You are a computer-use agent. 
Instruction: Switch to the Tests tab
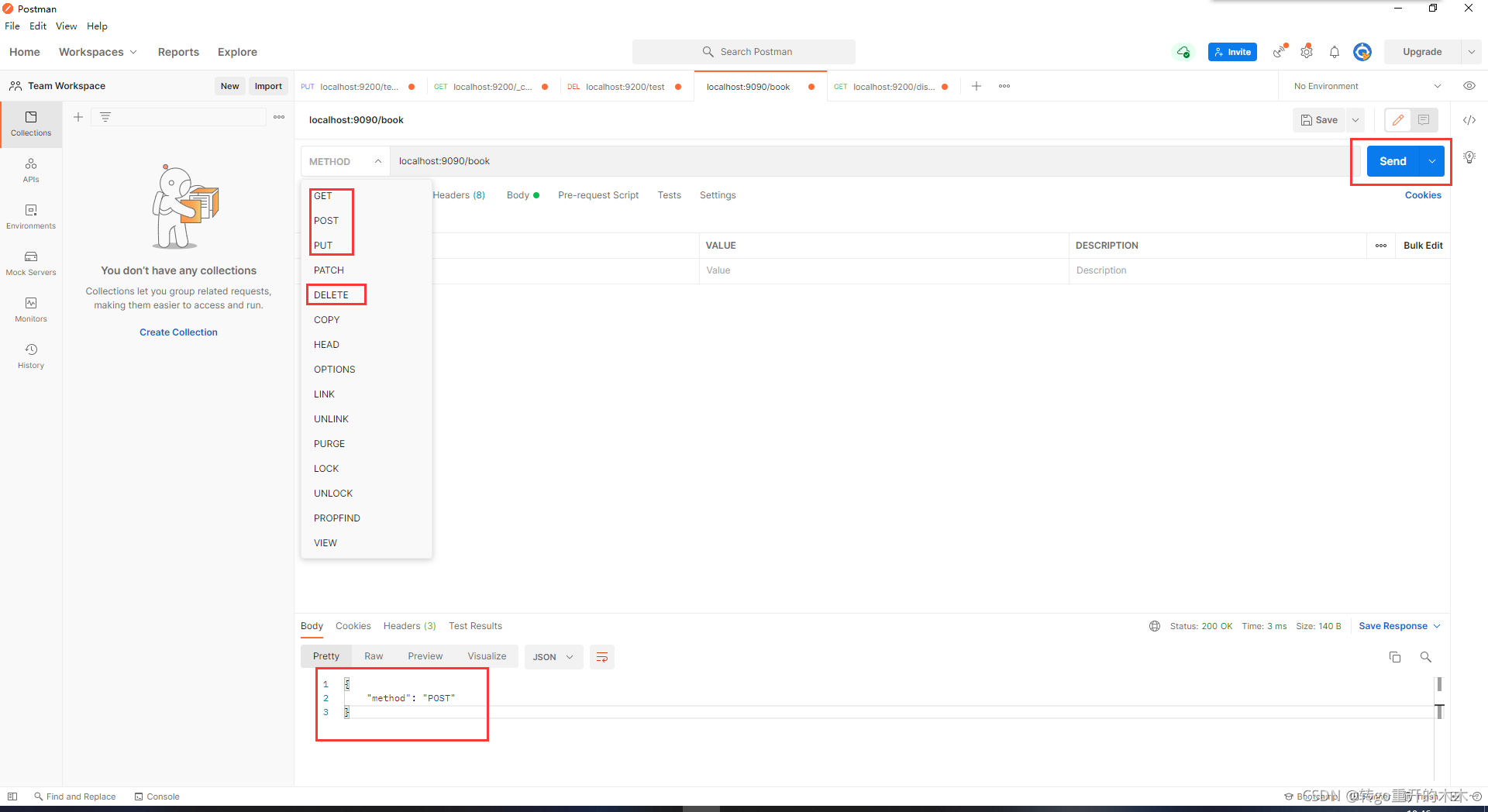pos(669,195)
